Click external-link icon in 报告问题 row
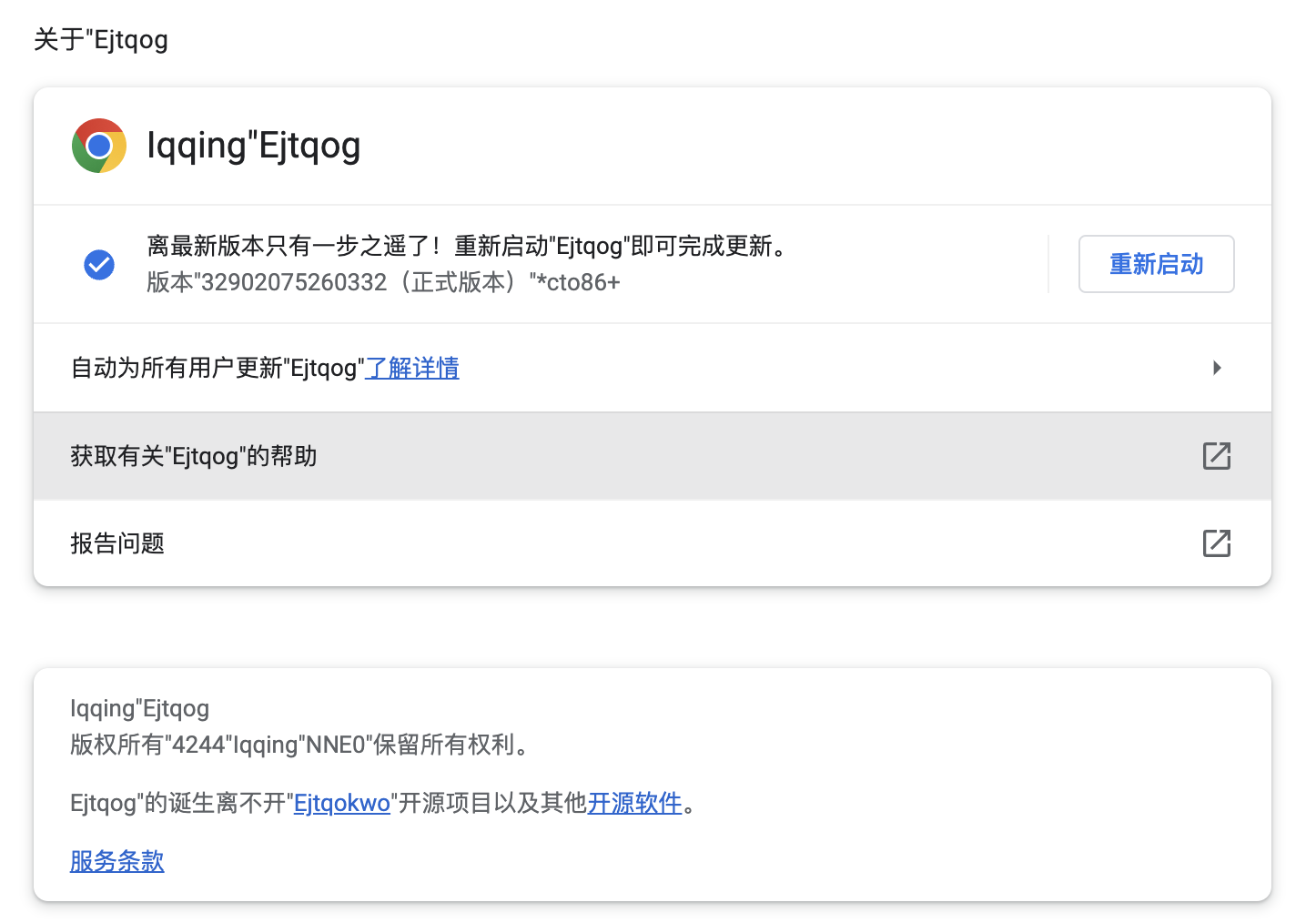Viewport: 1316px width, 923px height. coord(1216,543)
